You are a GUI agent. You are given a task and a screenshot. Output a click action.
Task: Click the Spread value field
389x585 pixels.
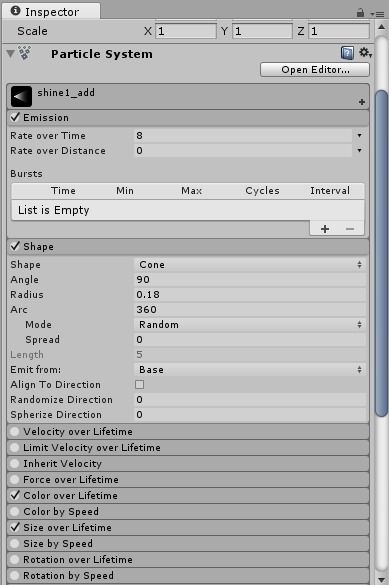tap(250, 340)
